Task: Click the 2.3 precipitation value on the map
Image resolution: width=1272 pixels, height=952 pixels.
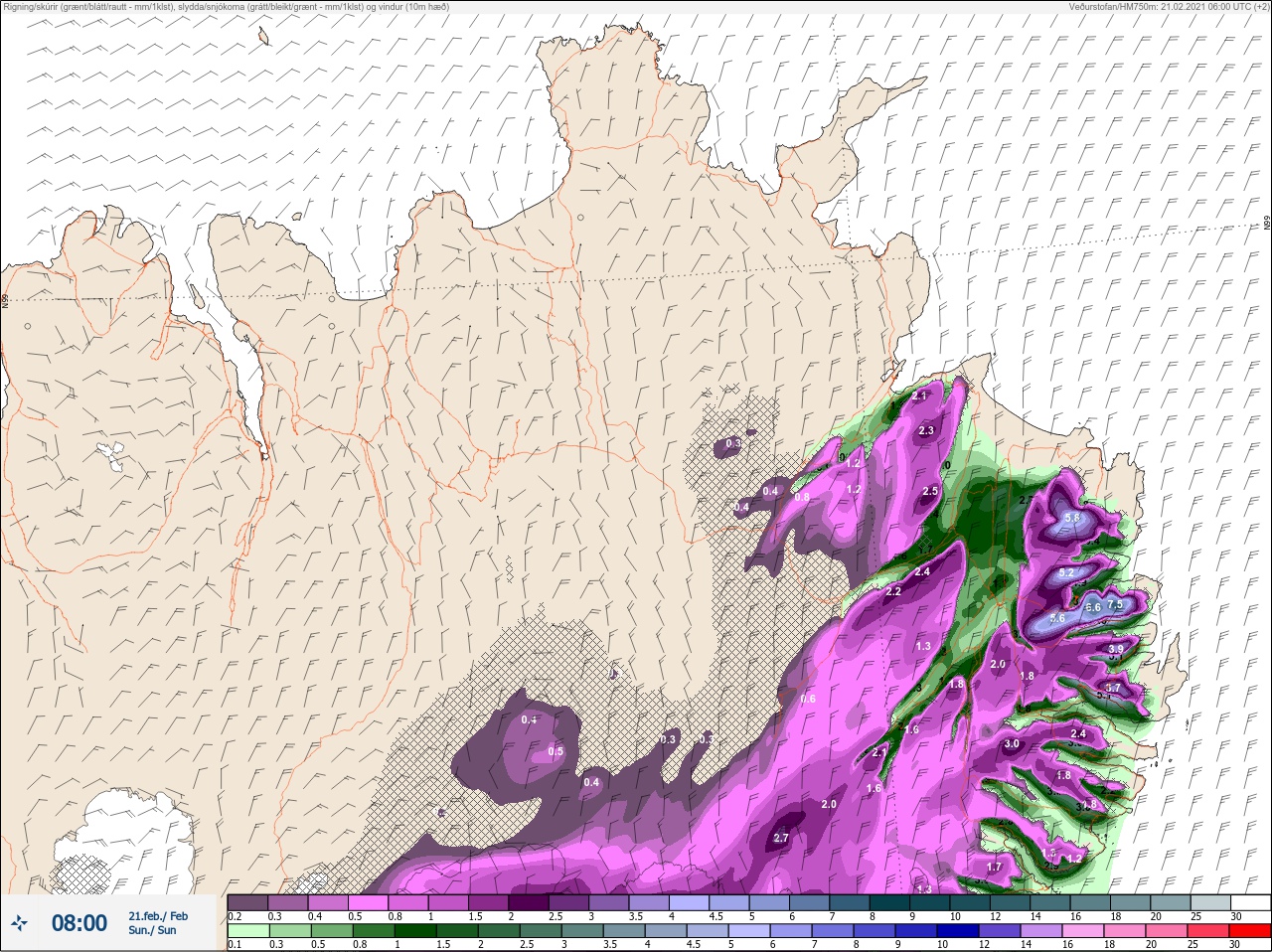Action: click(926, 430)
